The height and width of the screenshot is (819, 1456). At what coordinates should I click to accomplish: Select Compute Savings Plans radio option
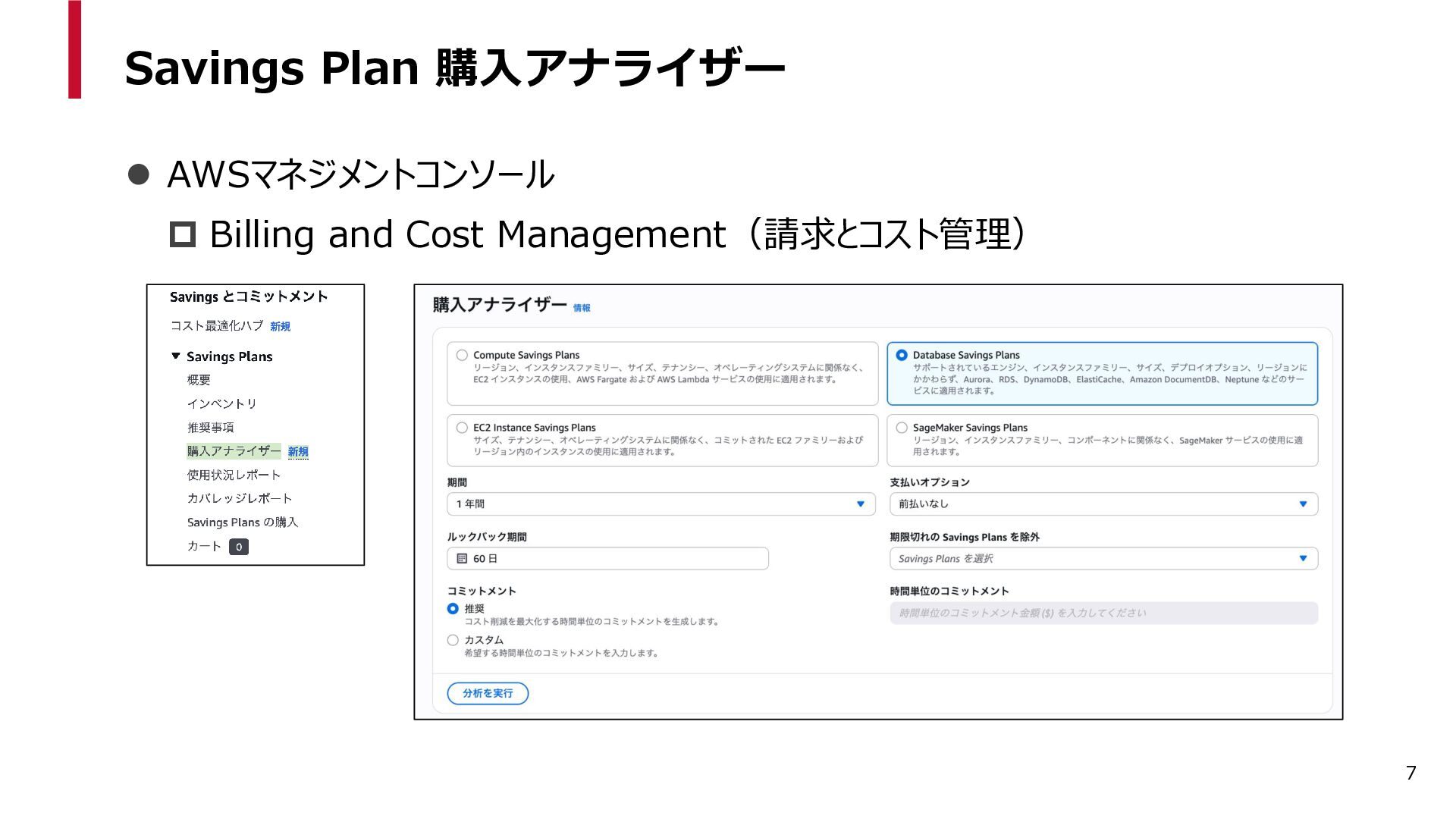462,355
